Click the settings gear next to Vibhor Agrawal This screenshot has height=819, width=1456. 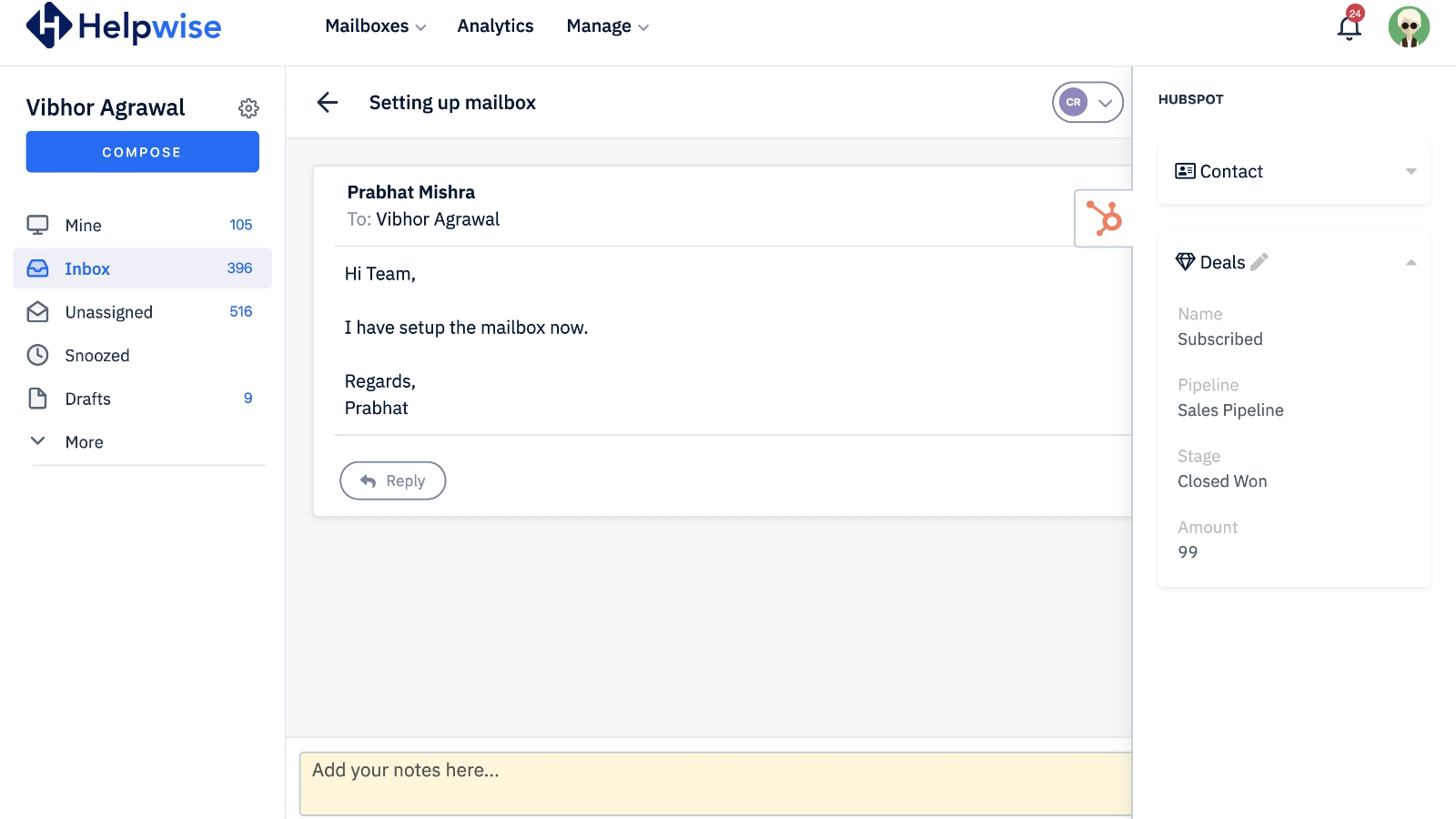coord(248,108)
